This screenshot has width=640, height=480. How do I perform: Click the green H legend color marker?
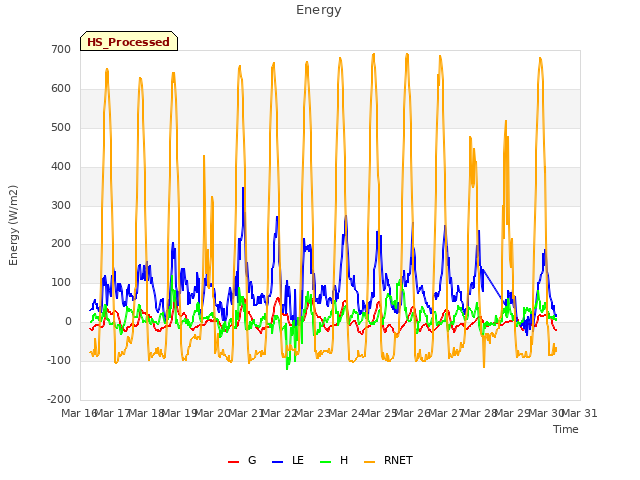tap(326, 462)
